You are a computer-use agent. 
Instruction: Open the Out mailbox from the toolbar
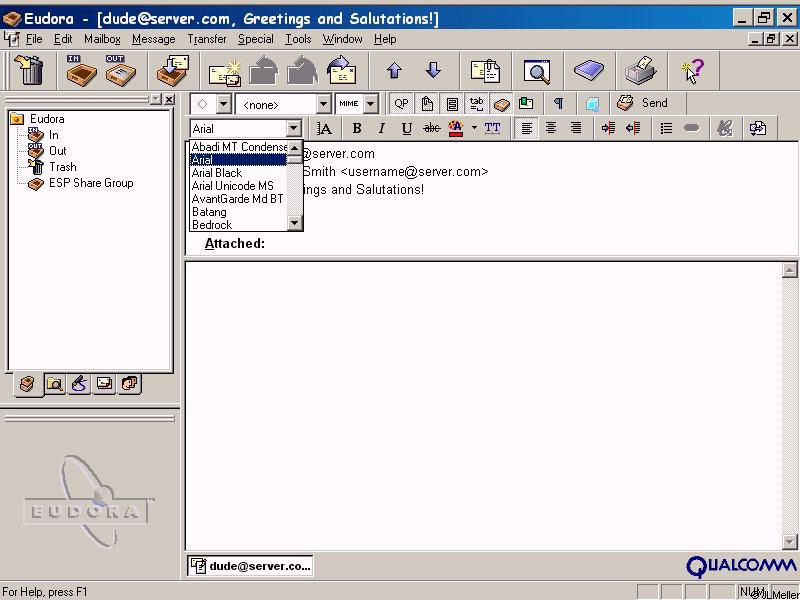(x=121, y=70)
